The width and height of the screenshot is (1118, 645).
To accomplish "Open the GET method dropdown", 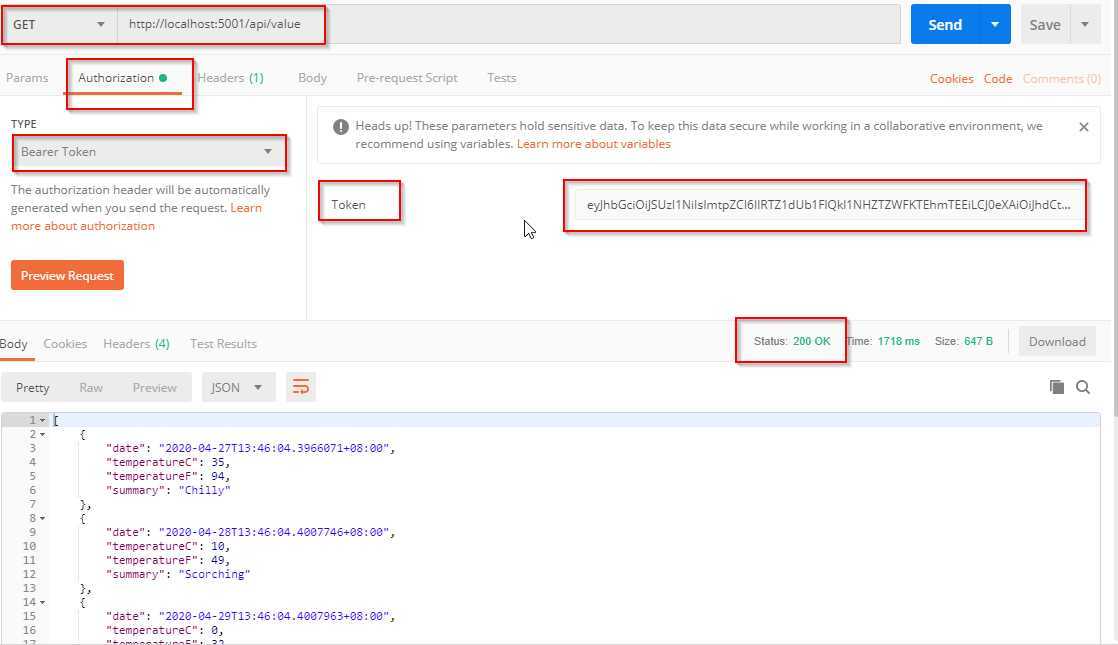I will pos(59,24).
